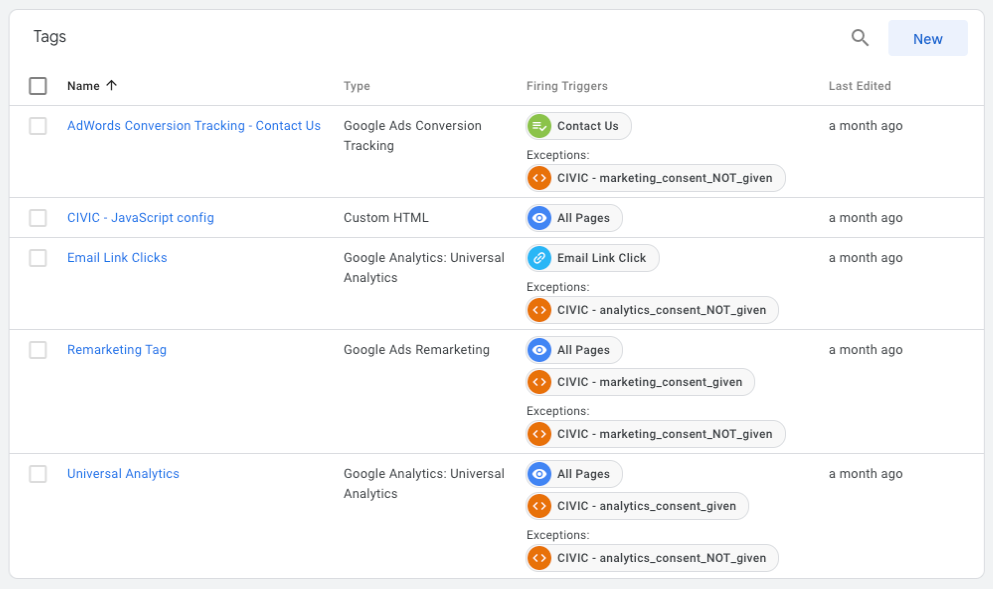Open the CIVIC - JavaScript config tag
Screen dimensions: 993x589
[141, 217]
